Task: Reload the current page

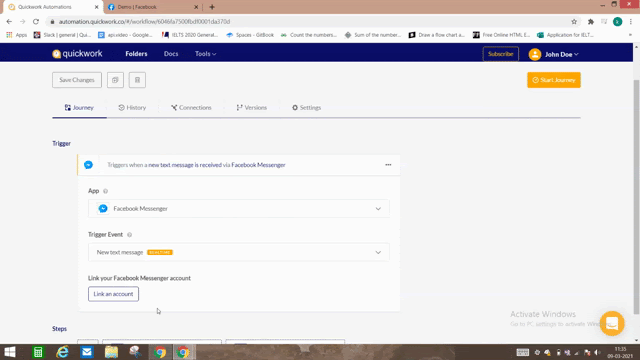Action: coord(36,22)
